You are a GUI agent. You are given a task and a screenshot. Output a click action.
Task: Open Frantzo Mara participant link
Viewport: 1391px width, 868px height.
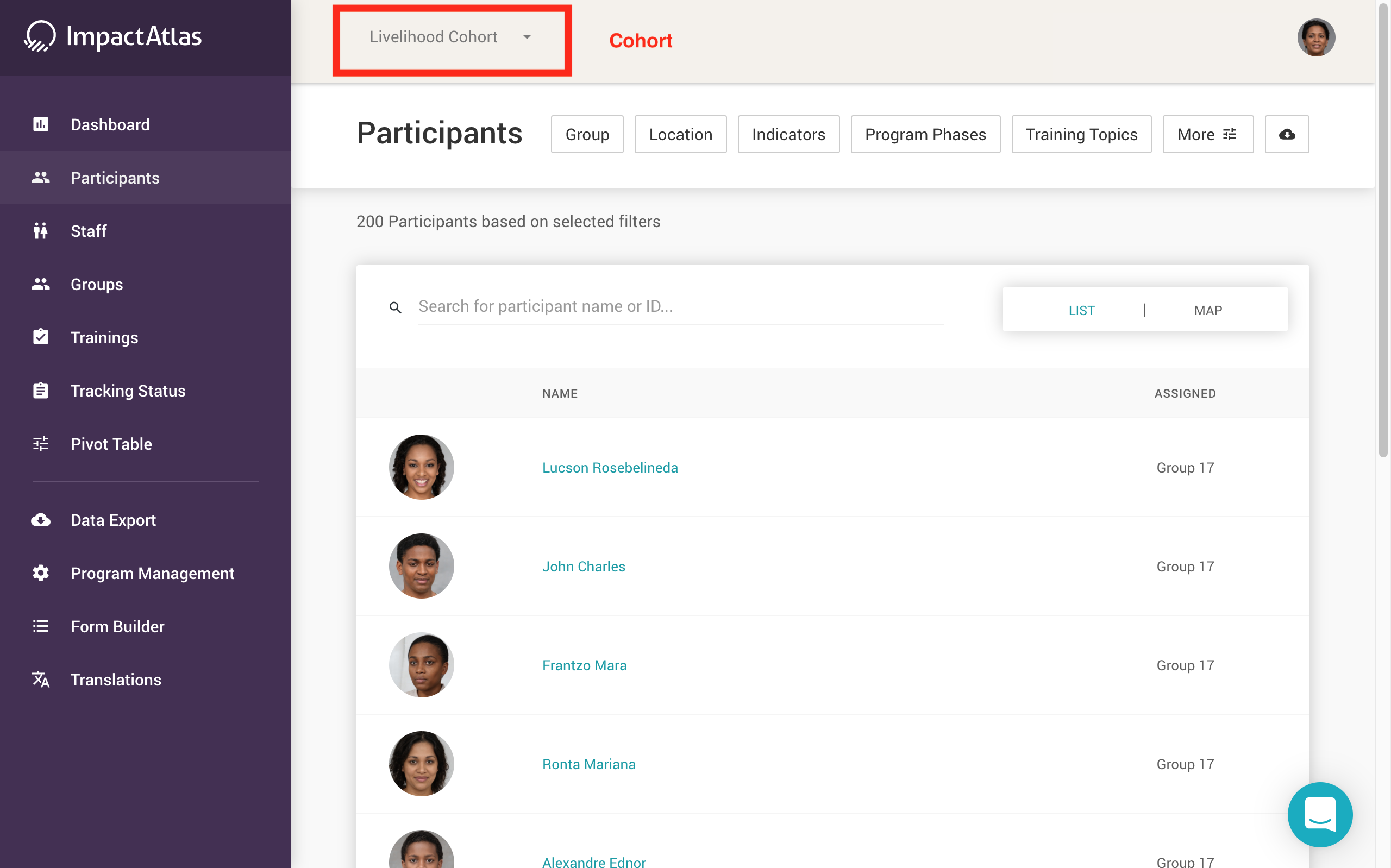tap(584, 665)
